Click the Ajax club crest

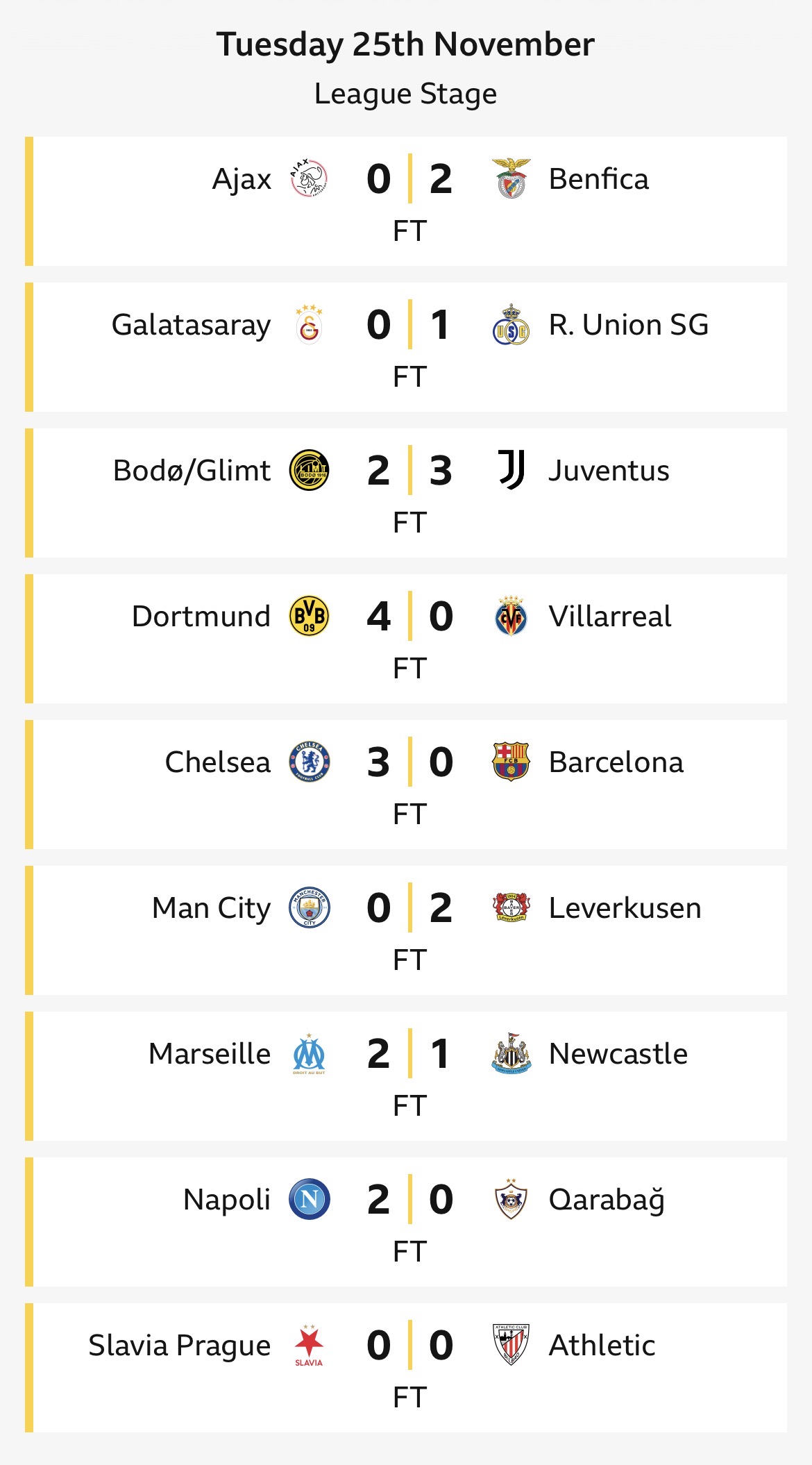click(x=309, y=179)
